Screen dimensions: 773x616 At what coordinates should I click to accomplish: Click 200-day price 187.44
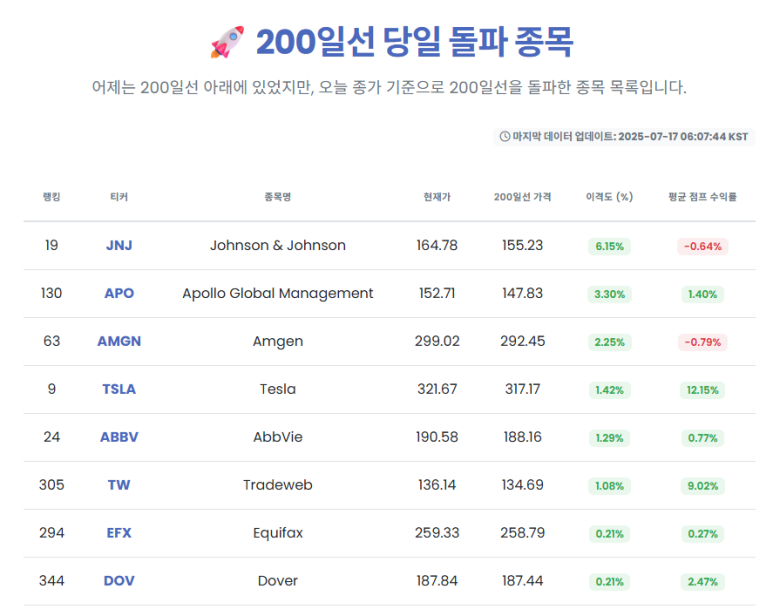point(523,581)
